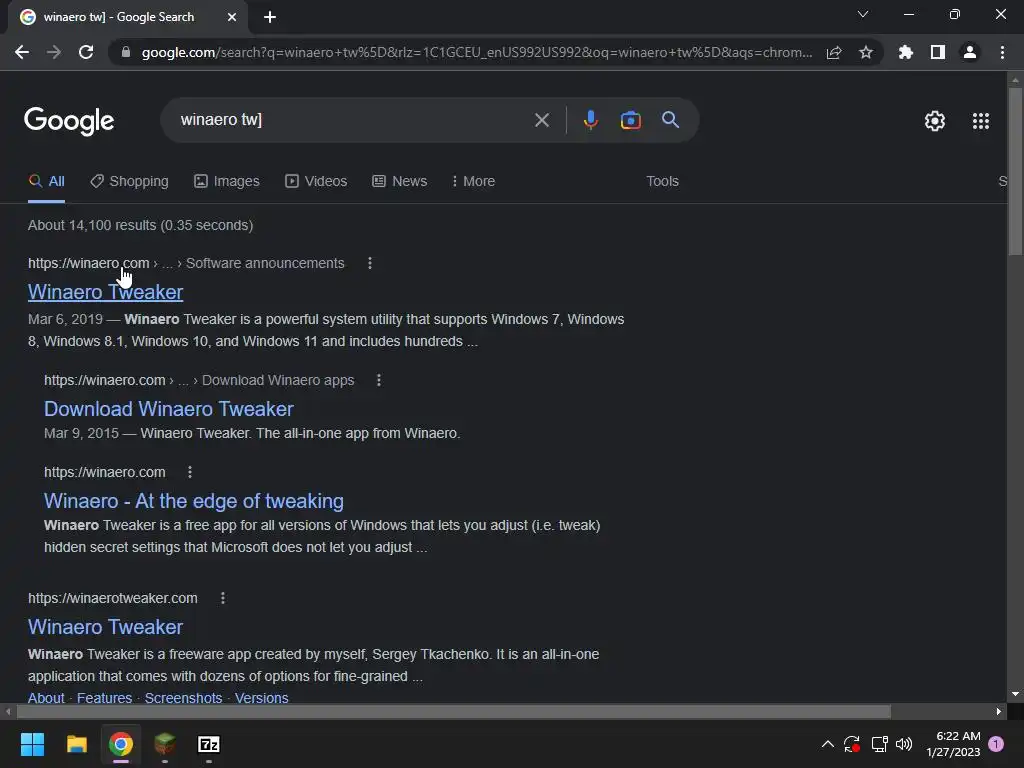Viewport: 1024px width, 768px height.
Task: View site information lock icon
Action: tap(126, 52)
